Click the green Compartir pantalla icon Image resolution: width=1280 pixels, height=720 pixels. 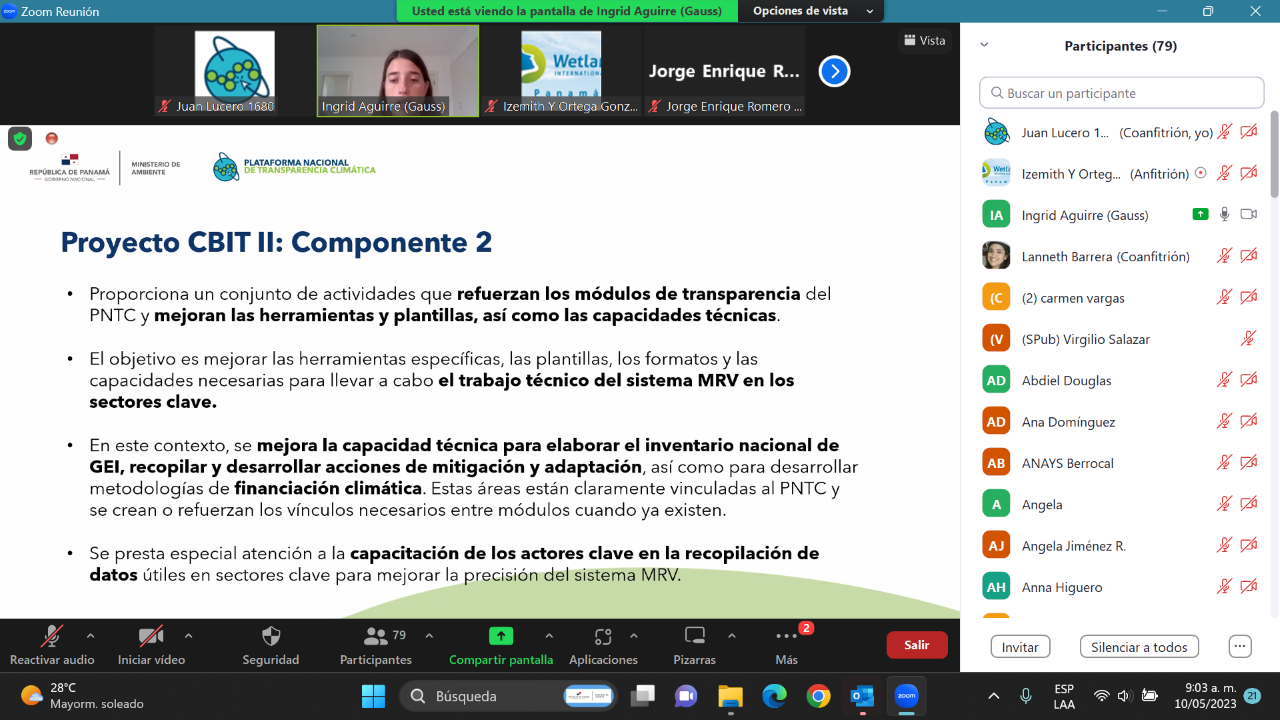pos(501,636)
